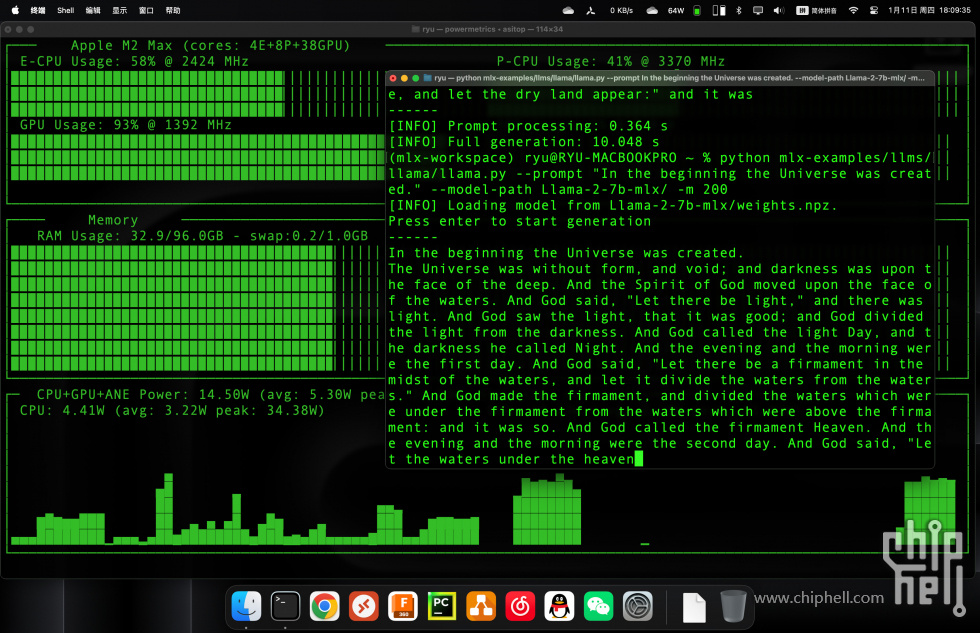Image resolution: width=980 pixels, height=633 pixels.
Task: Click the terminal cursor after 'heaven'
Action: click(x=638, y=459)
